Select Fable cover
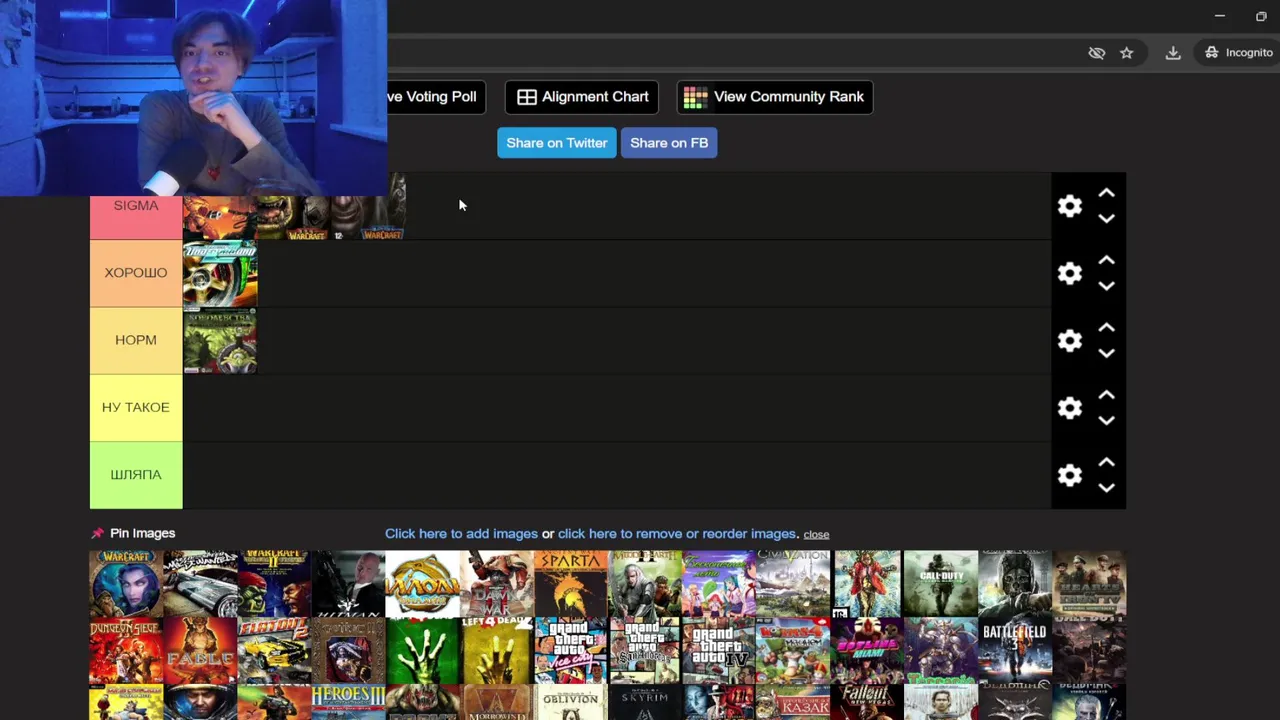The width and height of the screenshot is (1280, 720). tap(200, 650)
